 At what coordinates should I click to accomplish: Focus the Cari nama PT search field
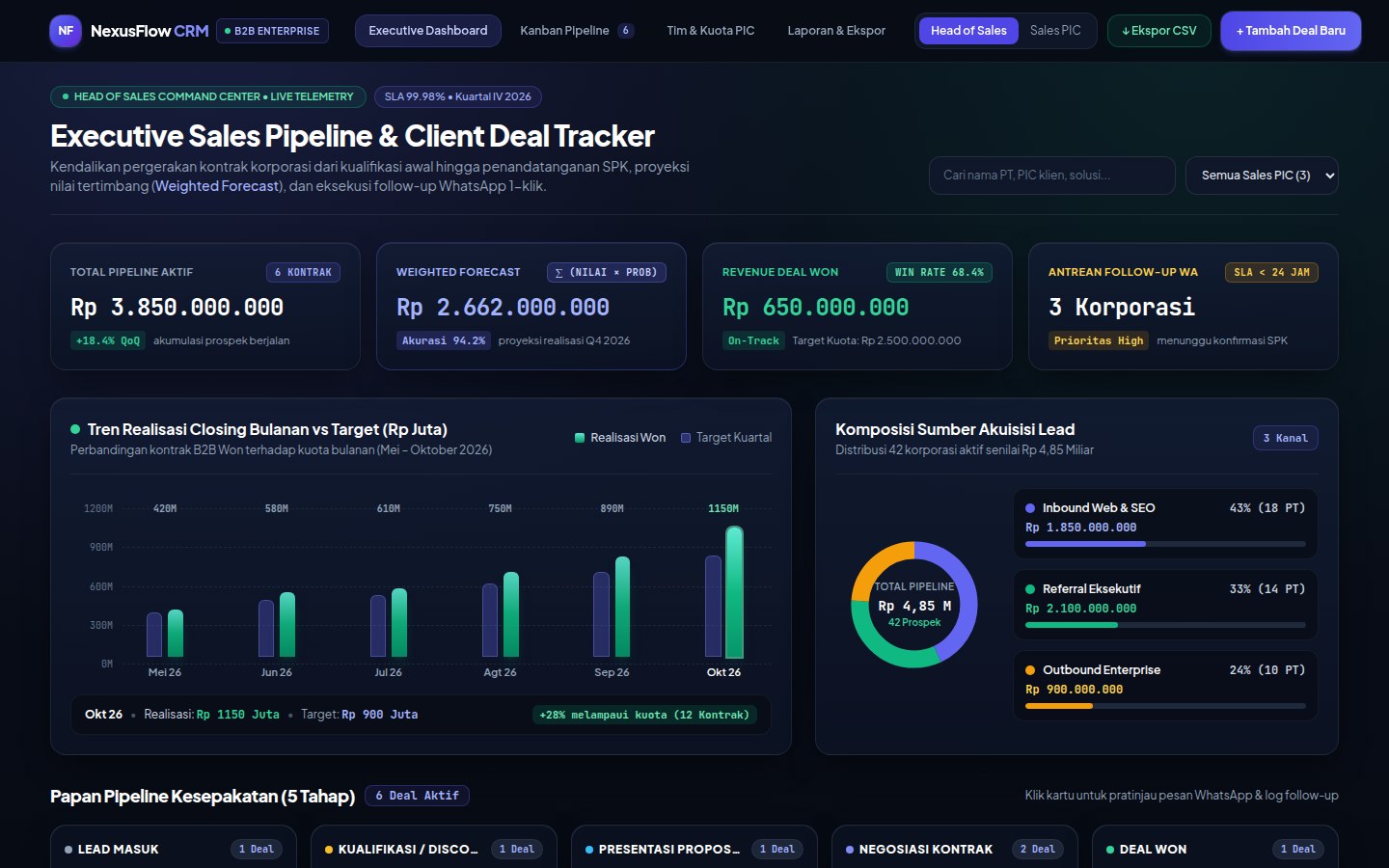(x=1052, y=176)
